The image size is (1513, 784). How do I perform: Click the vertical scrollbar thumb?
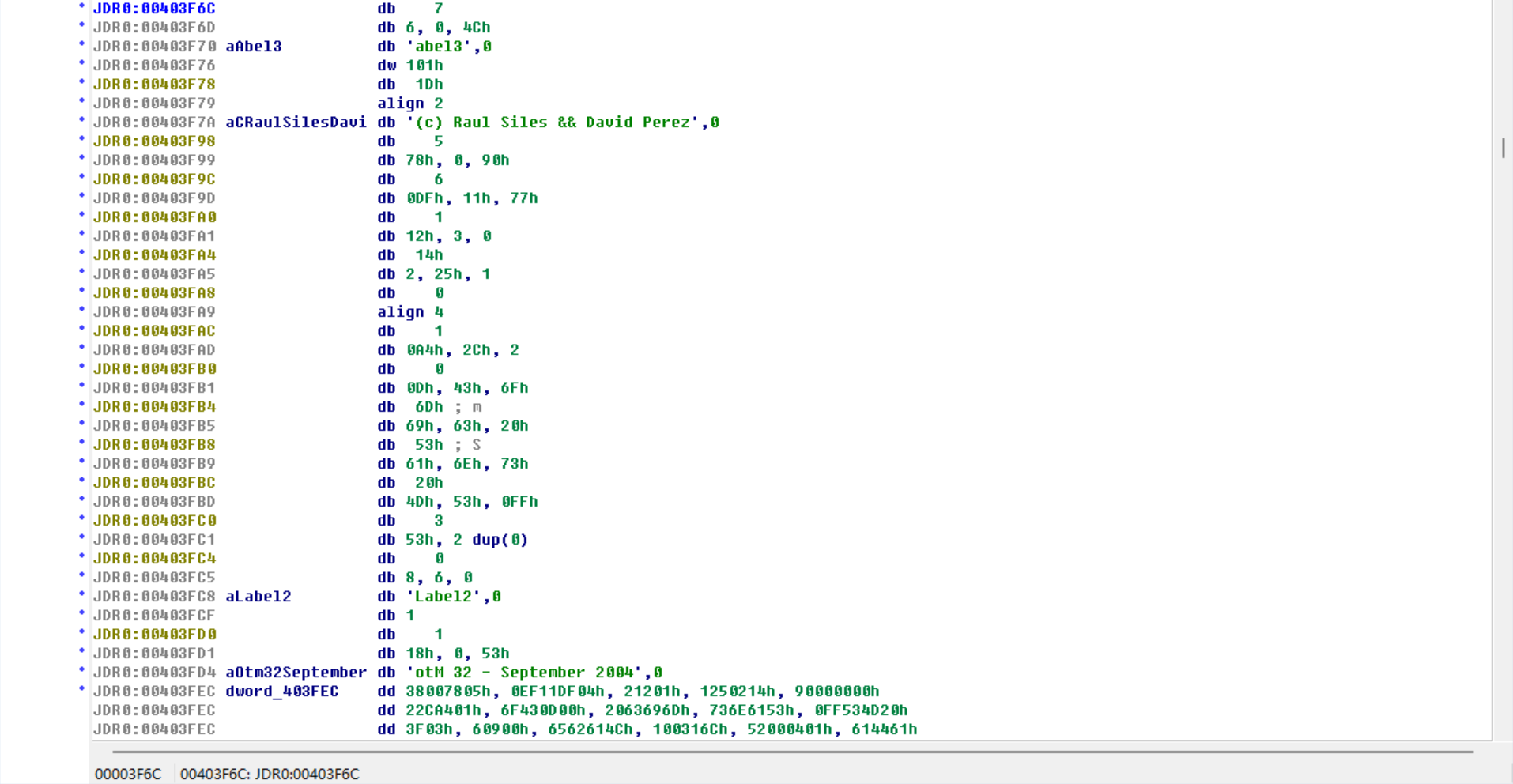pos(1503,148)
